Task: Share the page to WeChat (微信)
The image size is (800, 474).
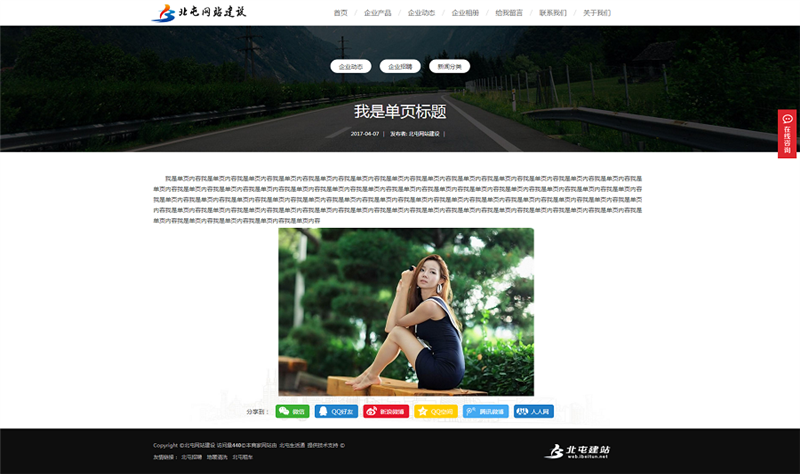Action: point(292,411)
